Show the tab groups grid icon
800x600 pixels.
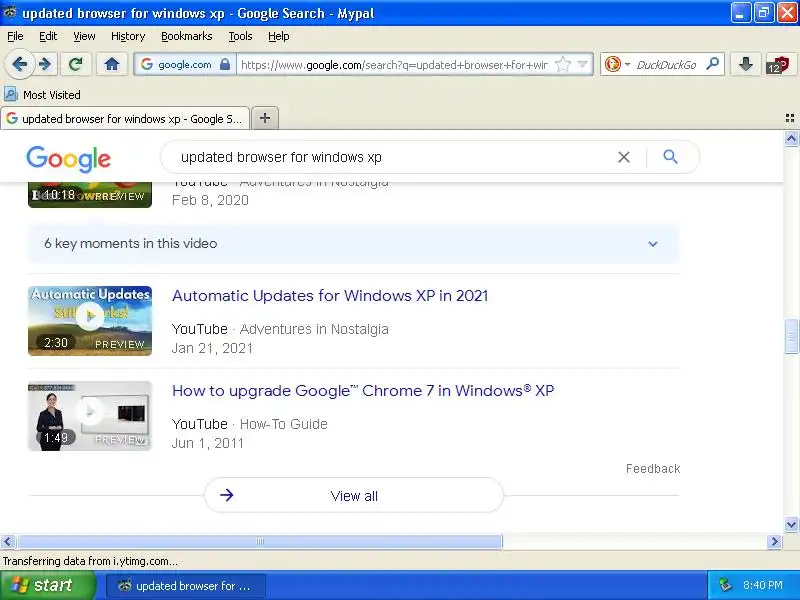(790, 118)
